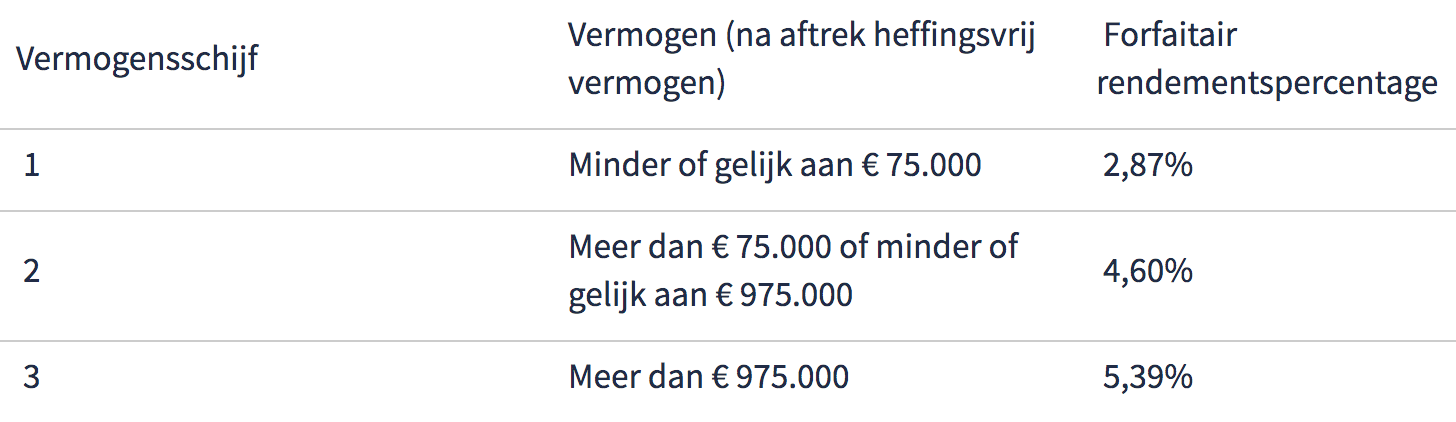Click the Minder of gelijk aan € 75.000 cell
Screen dimensions: 1456x422
click(x=775, y=165)
